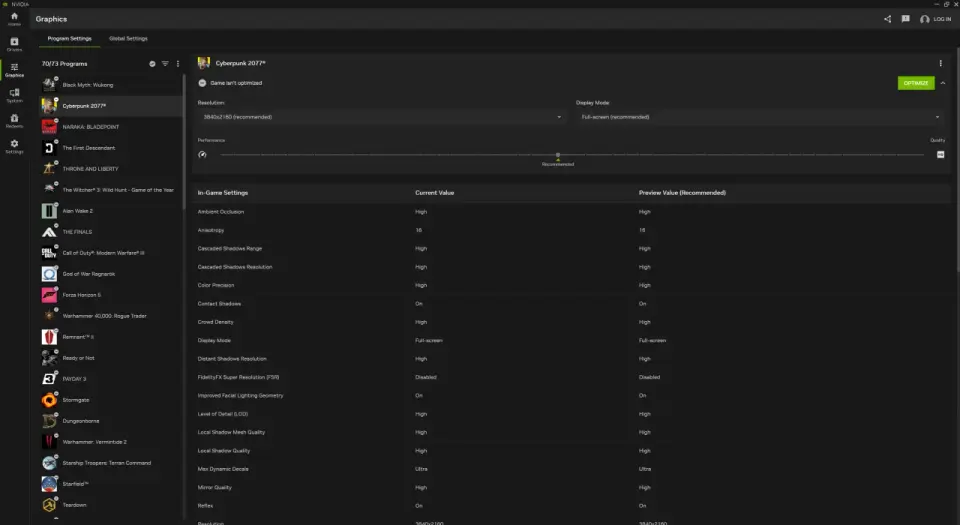
Task: Select Starship Troopers: Terran Command entry
Action: click(110, 463)
